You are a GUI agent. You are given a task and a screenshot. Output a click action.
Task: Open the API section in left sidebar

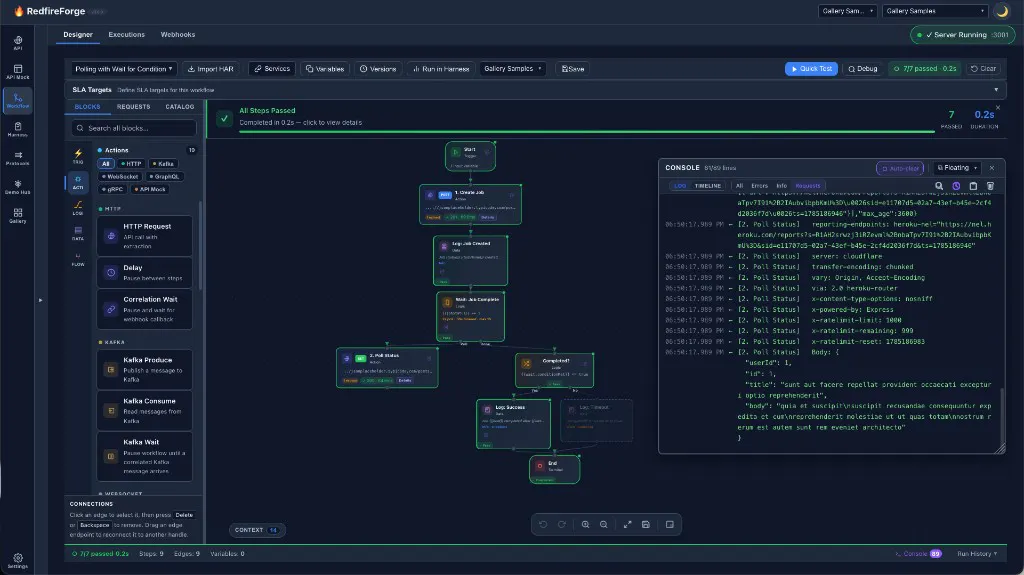[18, 43]
